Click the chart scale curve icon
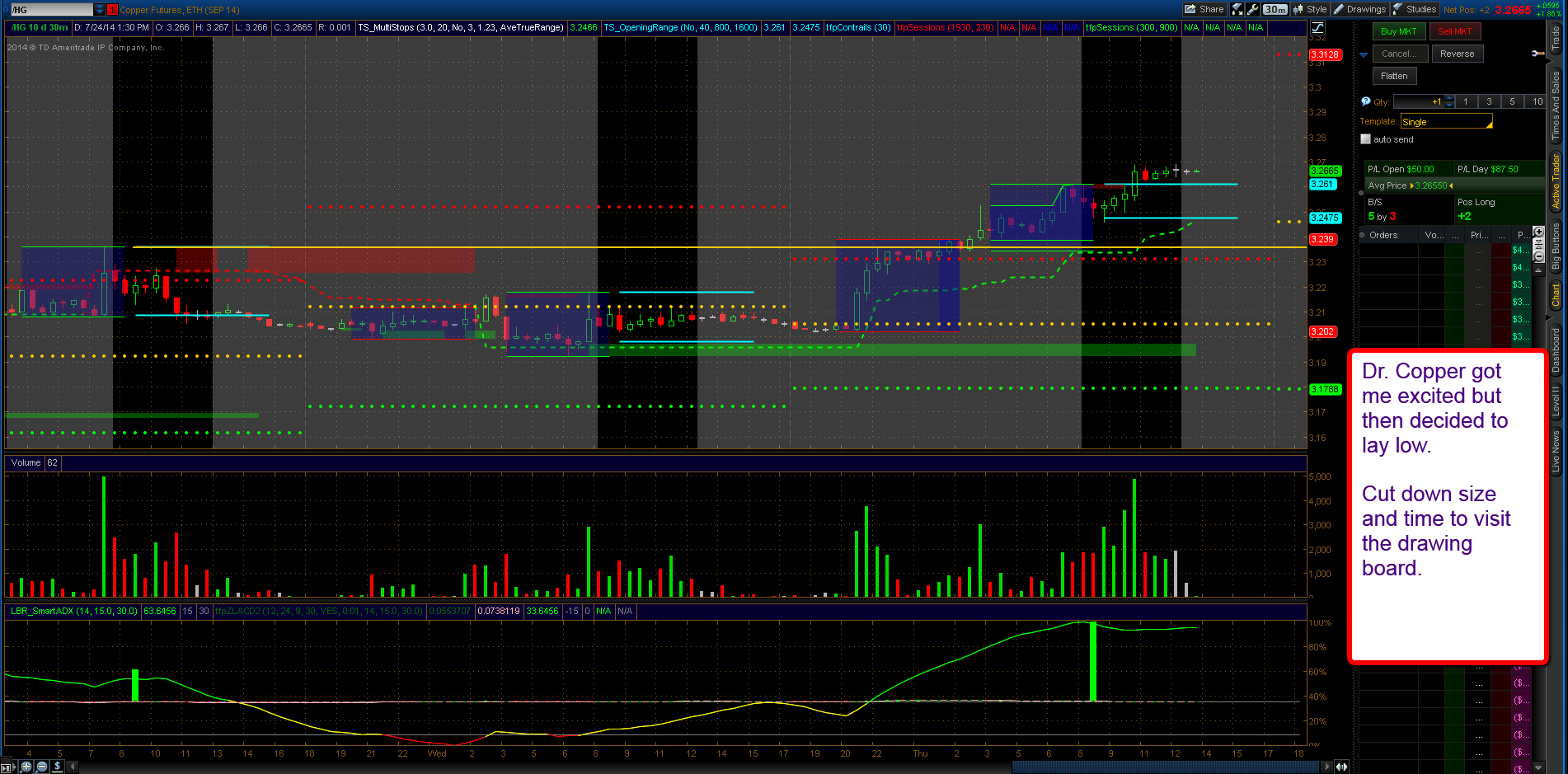The image size is (1568, 774). click(x=1317, y=28)
